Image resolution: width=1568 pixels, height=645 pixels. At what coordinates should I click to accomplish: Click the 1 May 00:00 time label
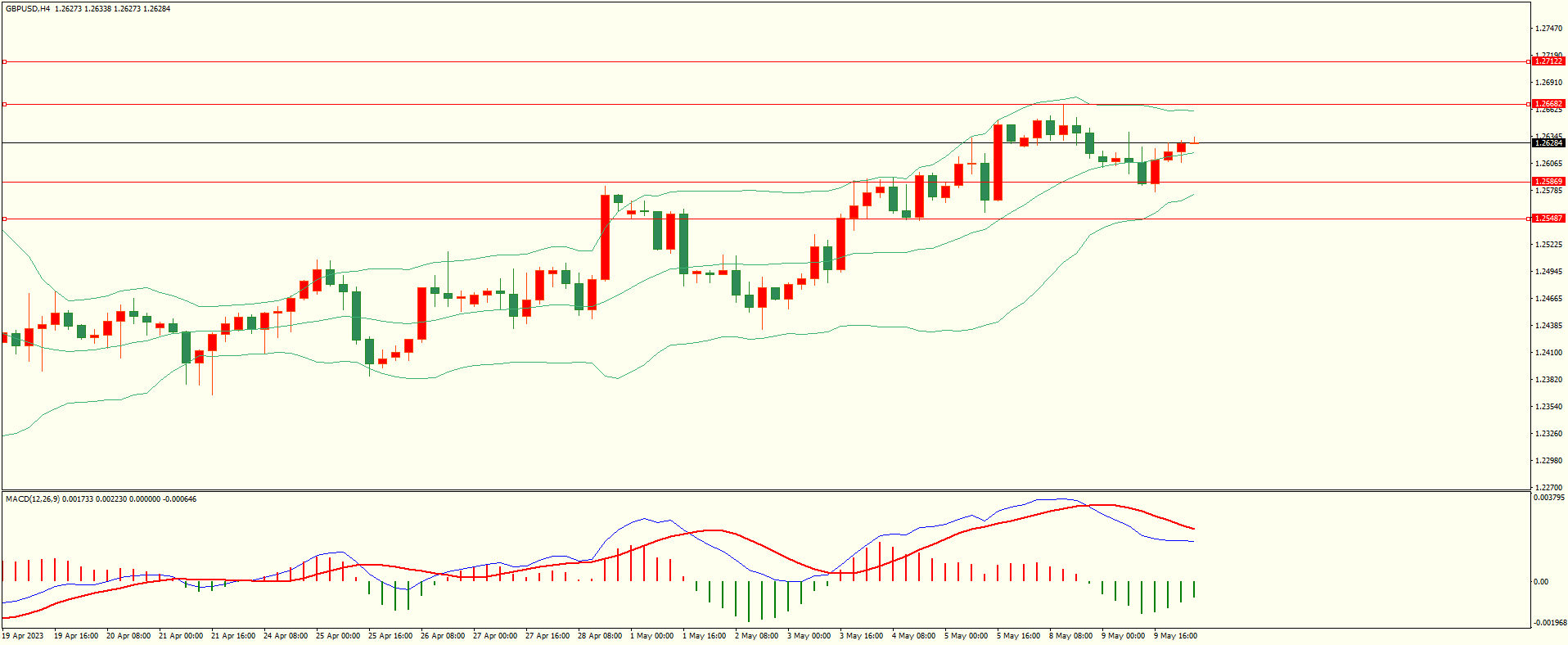click(x=652, y=636)
